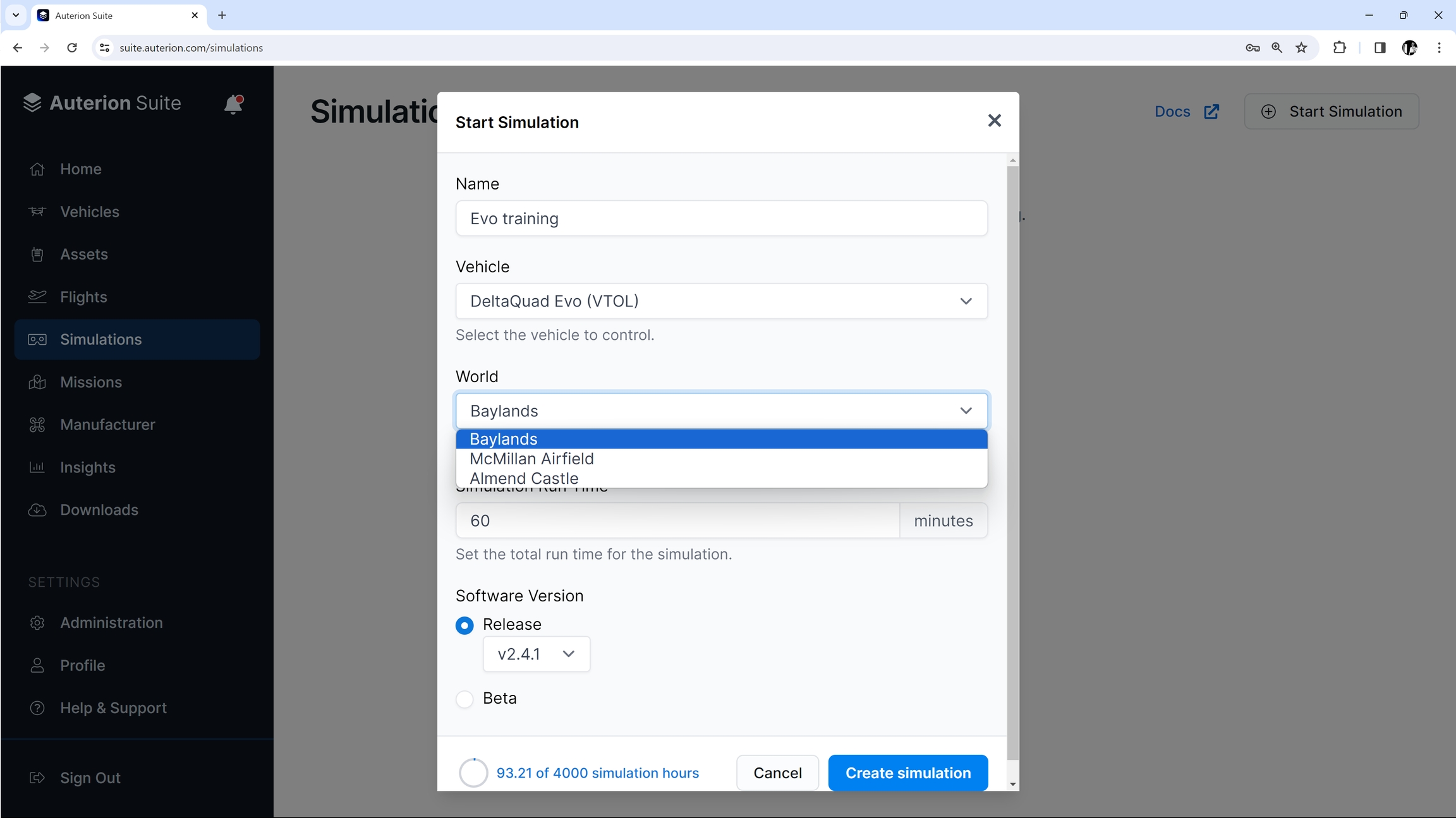Select the Beta software version radio
The height and width of the screenshot is (818, 1456).
click(x=464, y=699)
